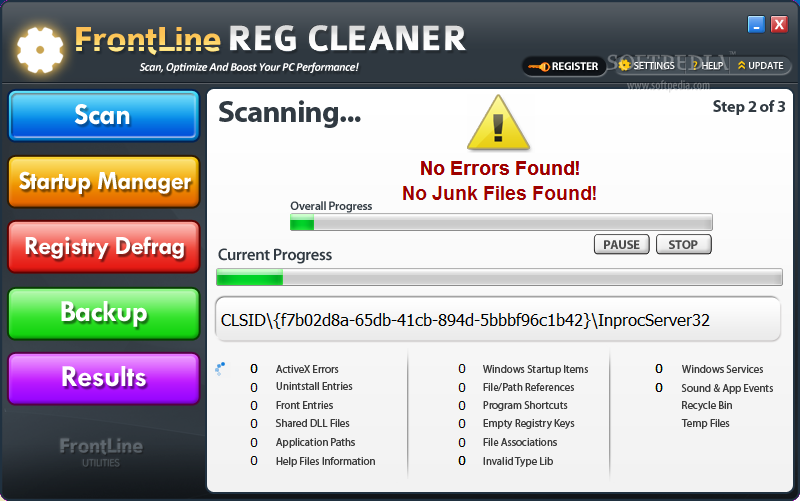Select the Windows Services row
Screen dimensions: 800x501
coord(722,369)
